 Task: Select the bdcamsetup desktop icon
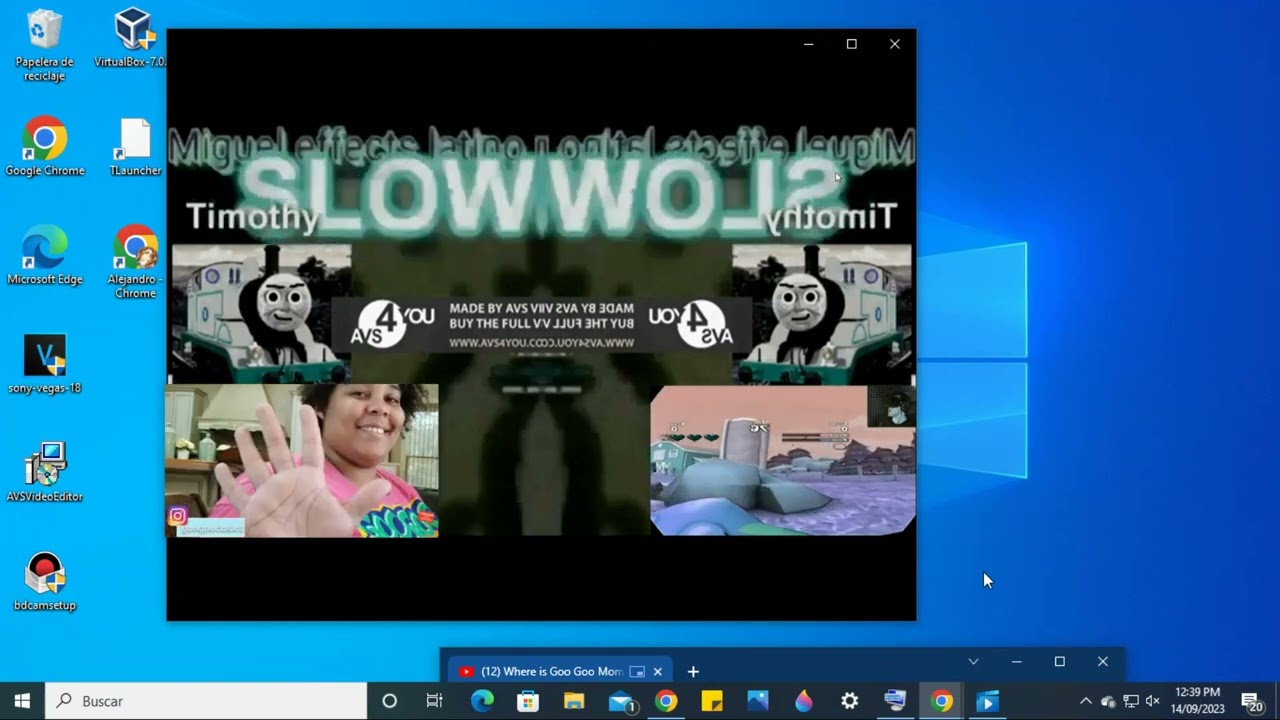point(44,582)
